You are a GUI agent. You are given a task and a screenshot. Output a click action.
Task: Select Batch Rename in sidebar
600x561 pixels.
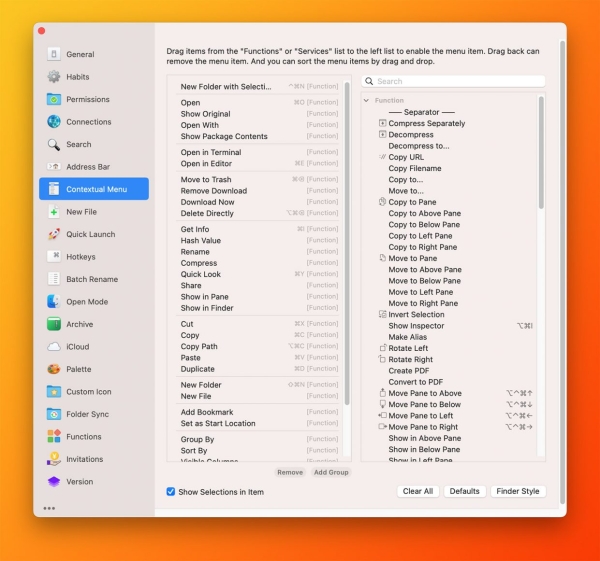[x=94, y=279]
